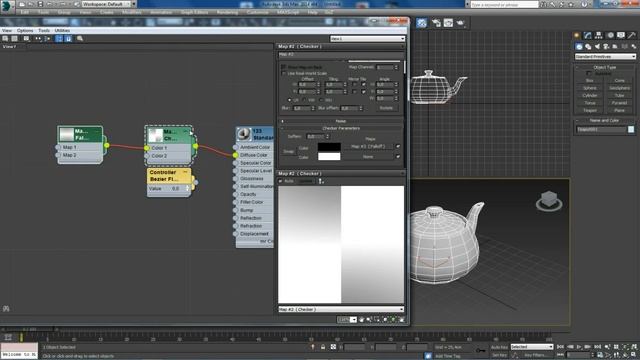
Task: Select the Shapes category icon
Action: coord(588,47)
